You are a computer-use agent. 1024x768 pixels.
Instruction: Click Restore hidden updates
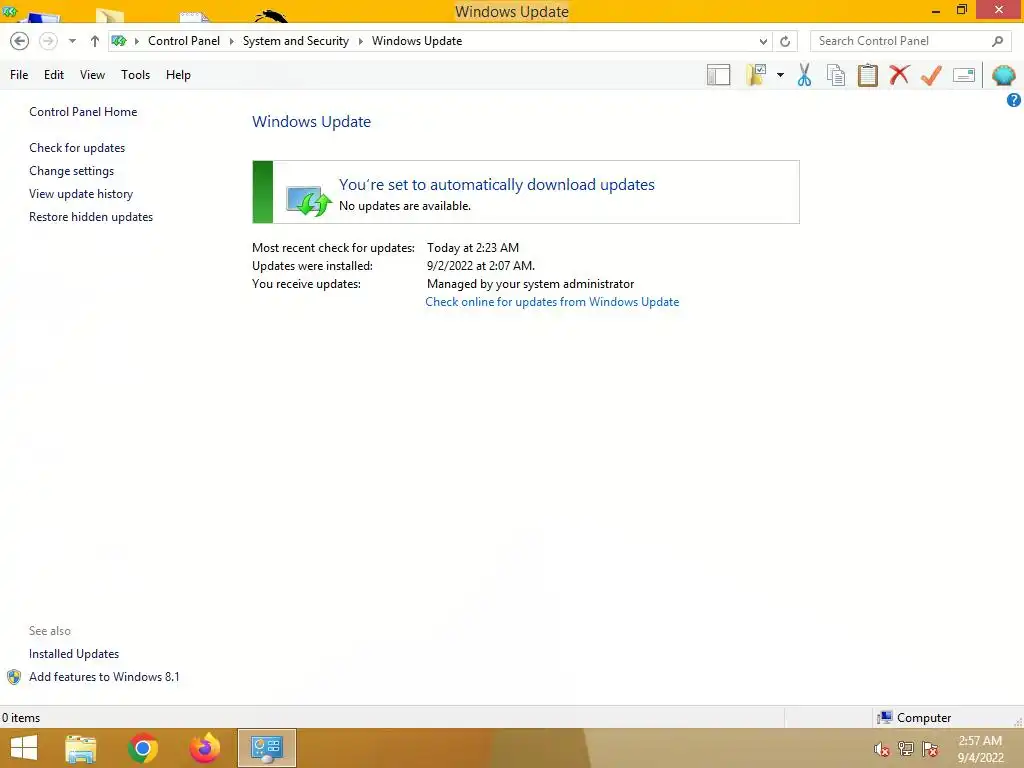click(91, 217)
